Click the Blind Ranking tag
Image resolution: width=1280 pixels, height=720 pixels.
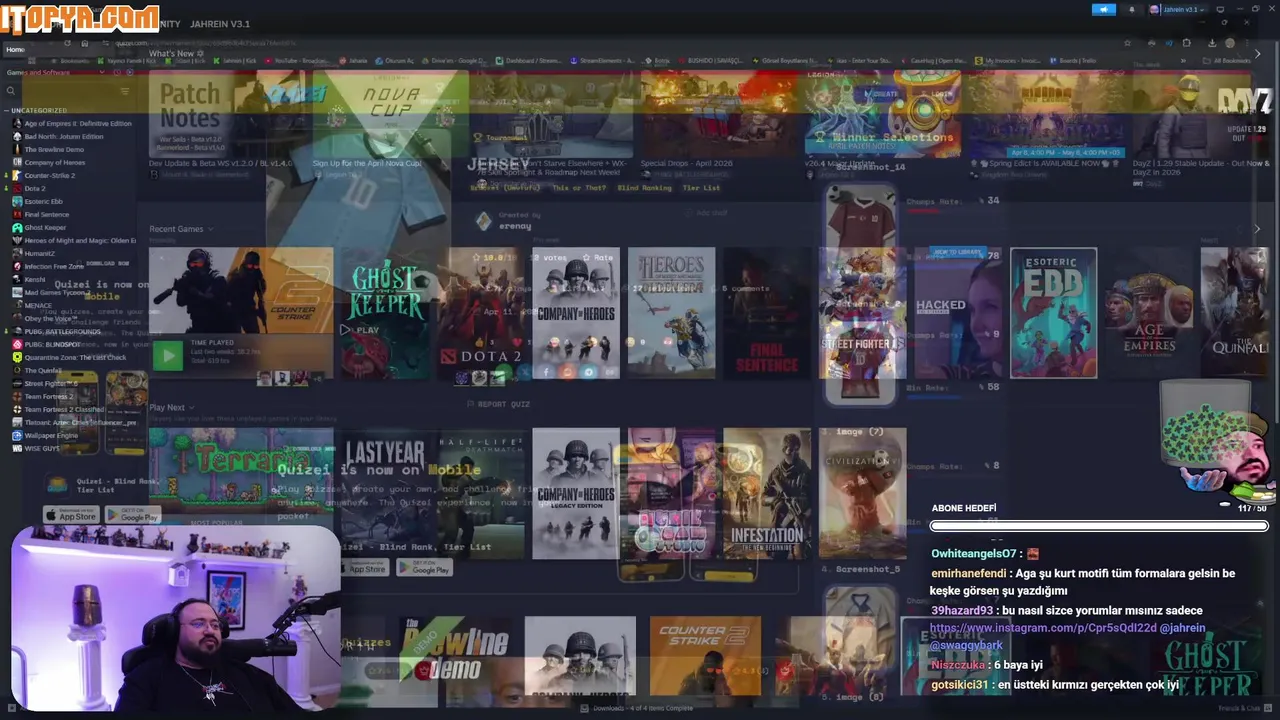click(644, 188)
